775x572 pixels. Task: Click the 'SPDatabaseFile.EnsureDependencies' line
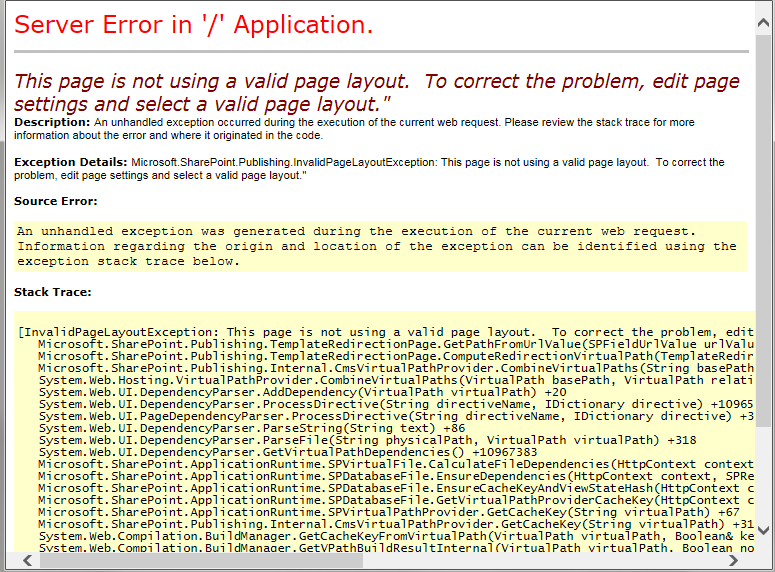(396, 476)
